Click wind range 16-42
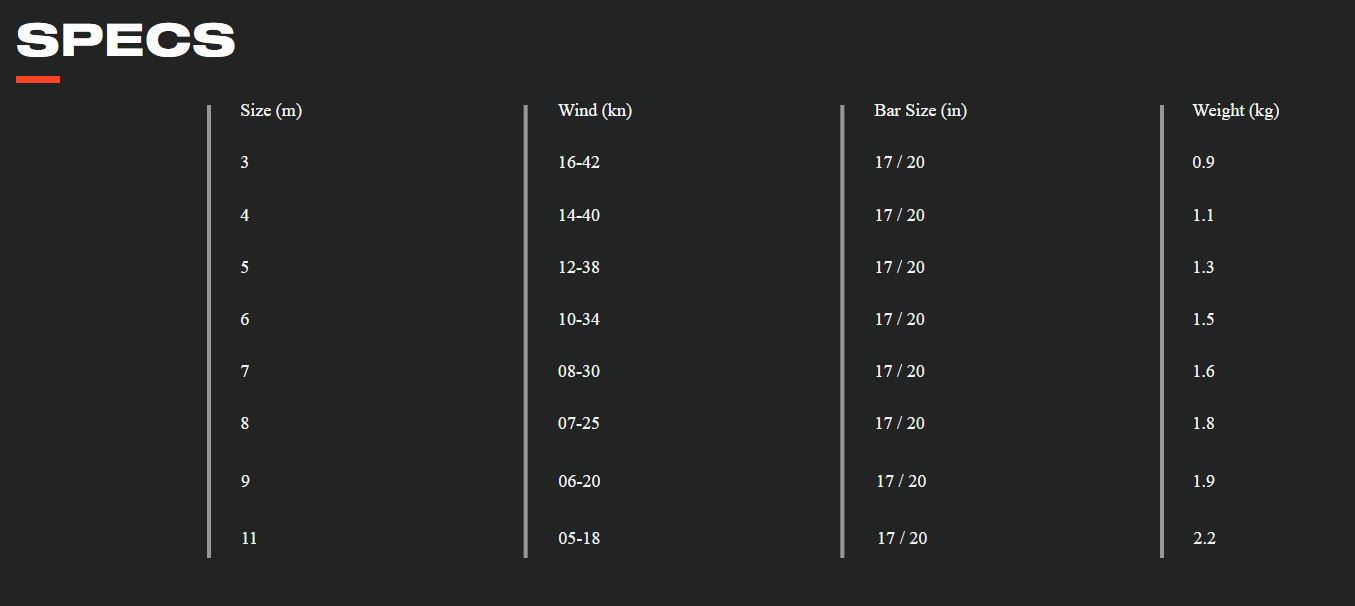 [579, 163]
